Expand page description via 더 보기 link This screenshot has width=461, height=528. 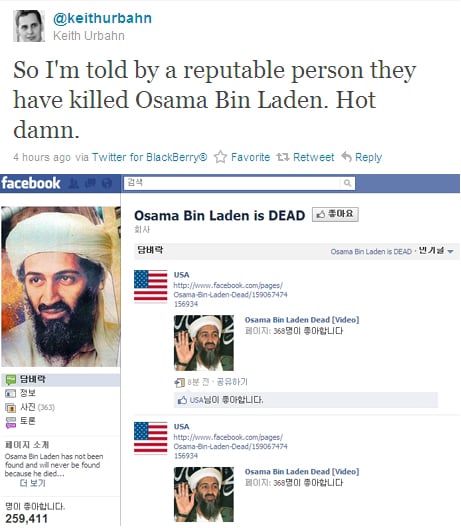tap(33, 483)
